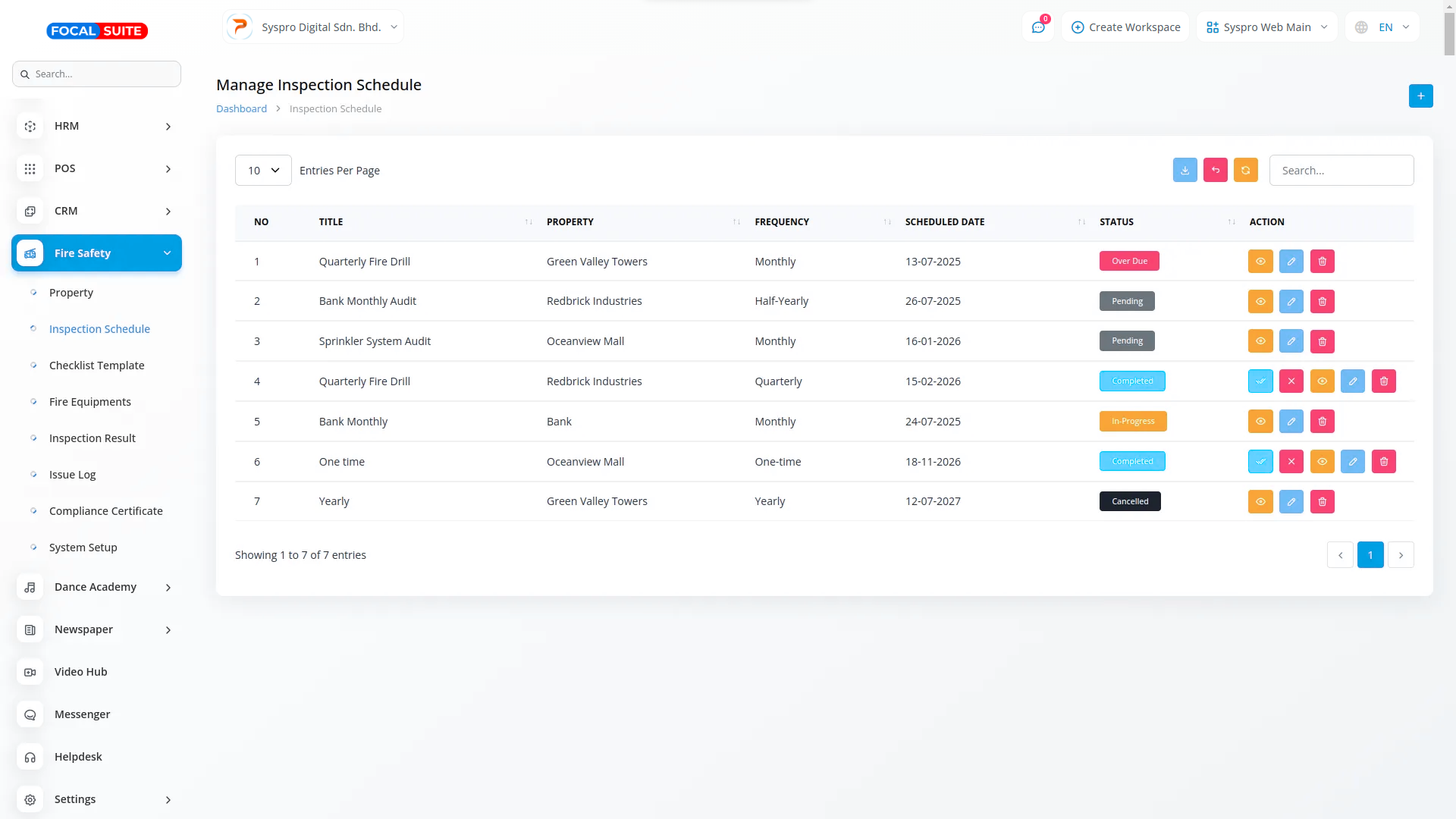Click the checkmark icon on the One time row
Screen dimensions: 1456x819
click(x=1260, y=462)
